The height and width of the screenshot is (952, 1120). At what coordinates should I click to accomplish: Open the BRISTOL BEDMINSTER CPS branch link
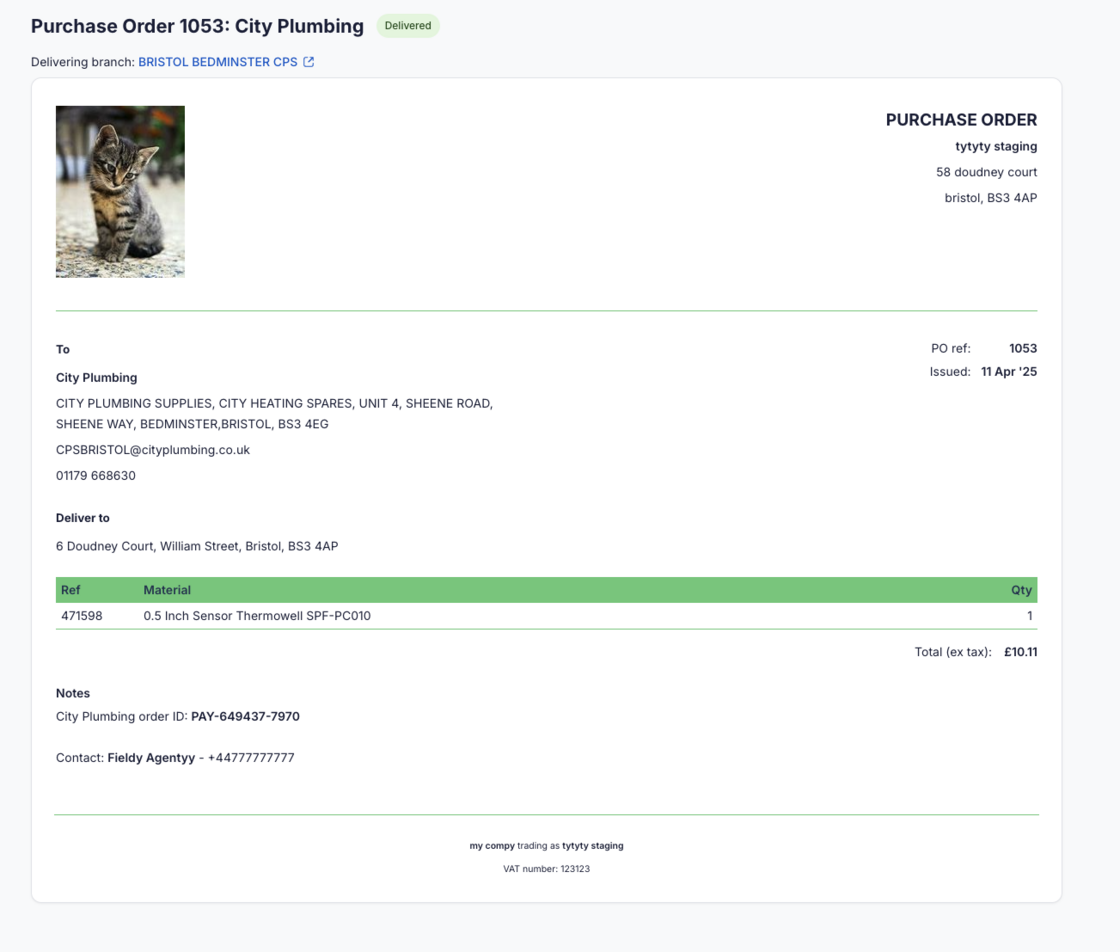[x=218, y=62]
